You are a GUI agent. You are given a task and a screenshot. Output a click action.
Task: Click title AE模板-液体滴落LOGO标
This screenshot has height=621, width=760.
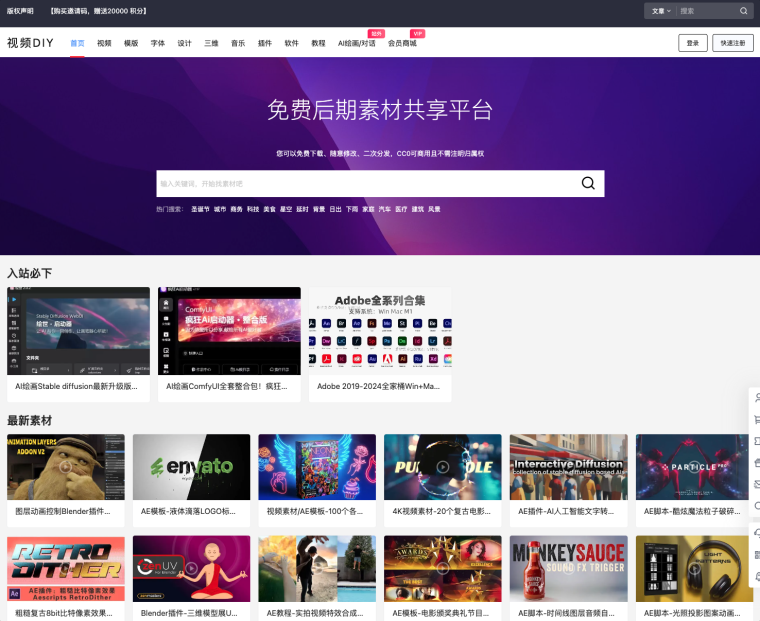[x=188, y=511]
